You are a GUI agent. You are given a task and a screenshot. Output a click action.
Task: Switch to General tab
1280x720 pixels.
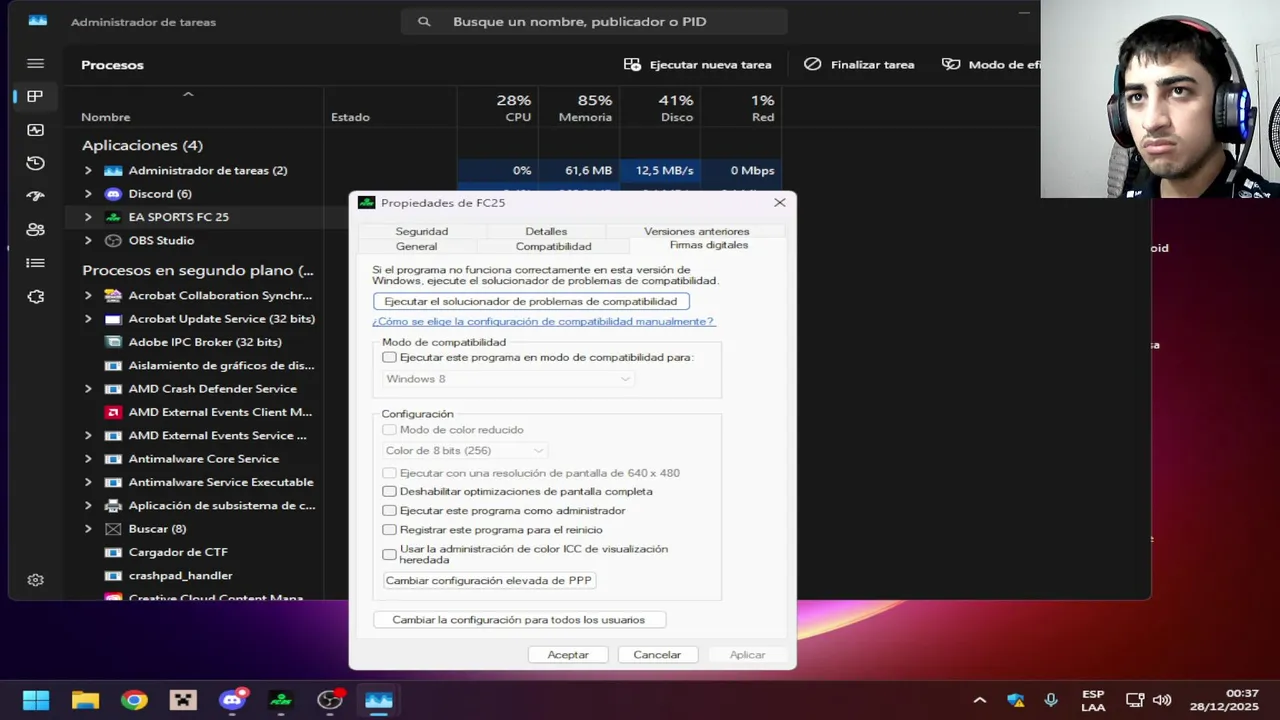pos(416,246)
